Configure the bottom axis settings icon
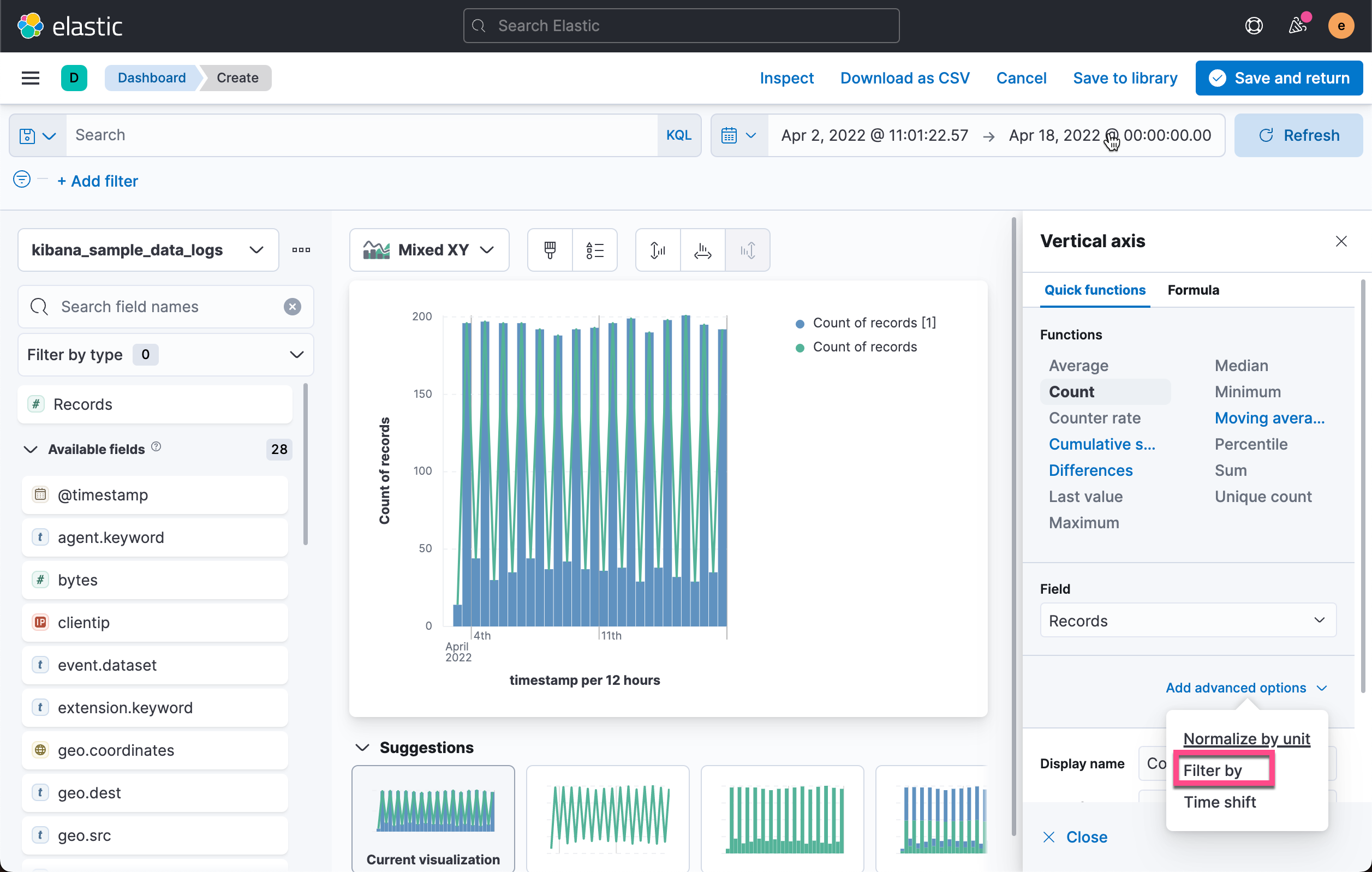Image resolution: width=1372 pixels, height=872 pixels. [x=702, y=249]
